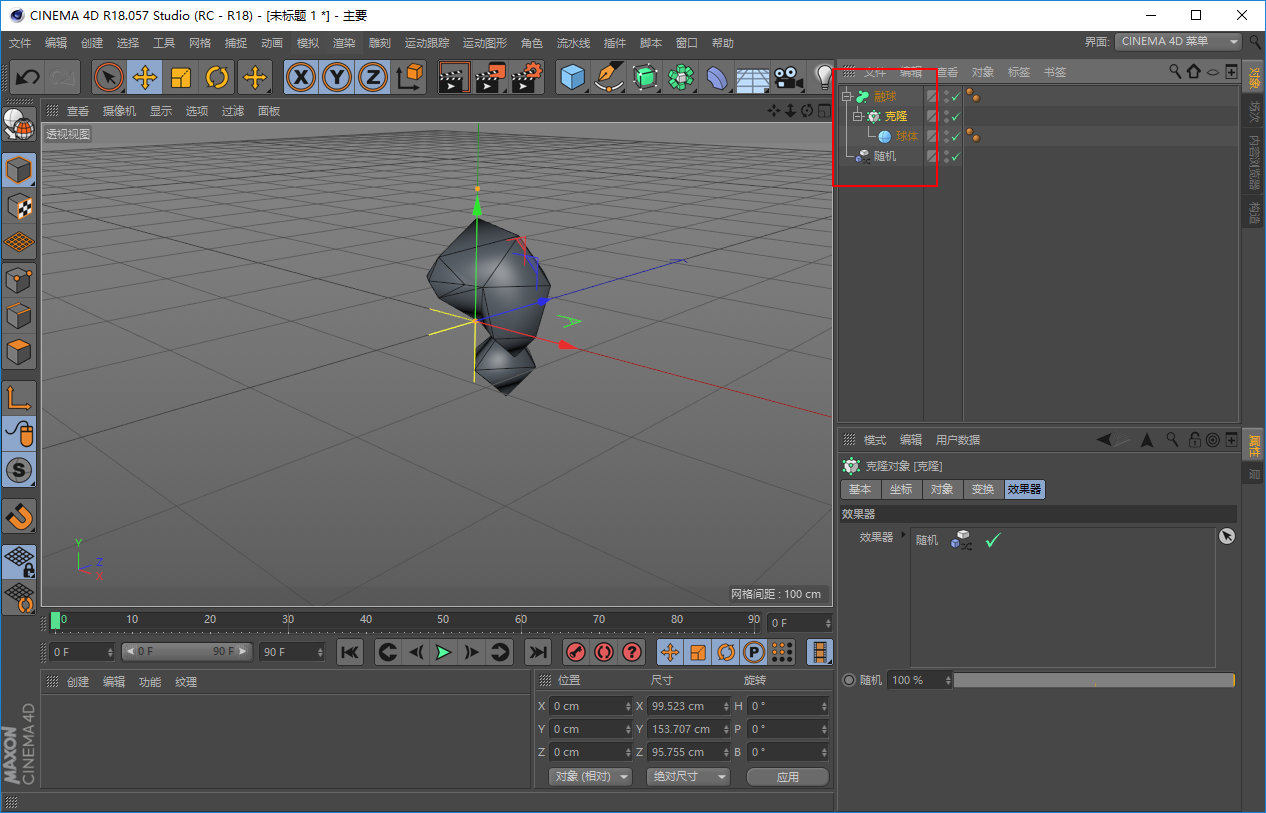Open the 运动图形 menu
The width and height of the screenshot is (1266, 813).
click(485, 43)
